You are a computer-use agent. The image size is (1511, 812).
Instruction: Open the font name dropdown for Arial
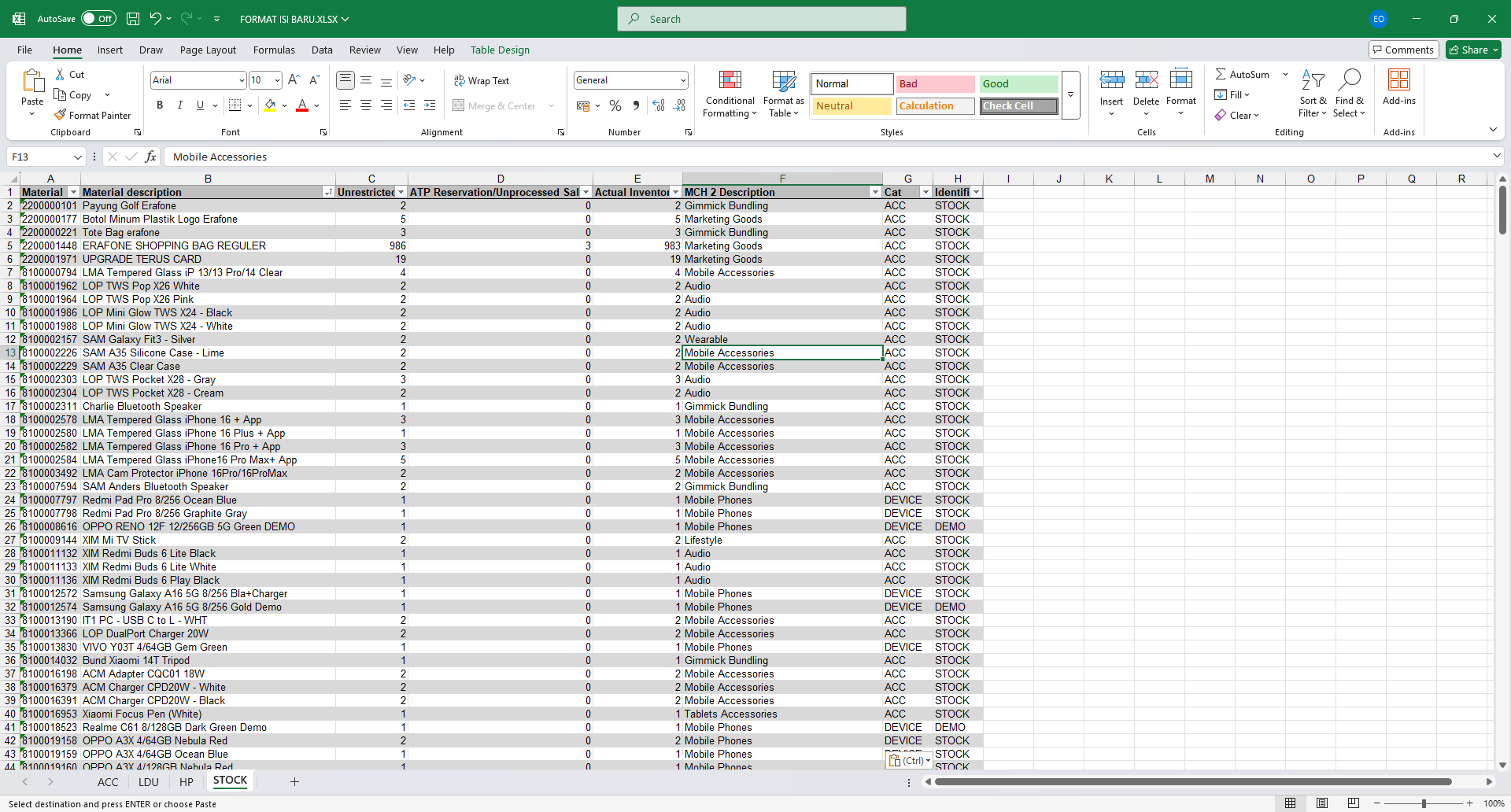[x=241, y=80]
